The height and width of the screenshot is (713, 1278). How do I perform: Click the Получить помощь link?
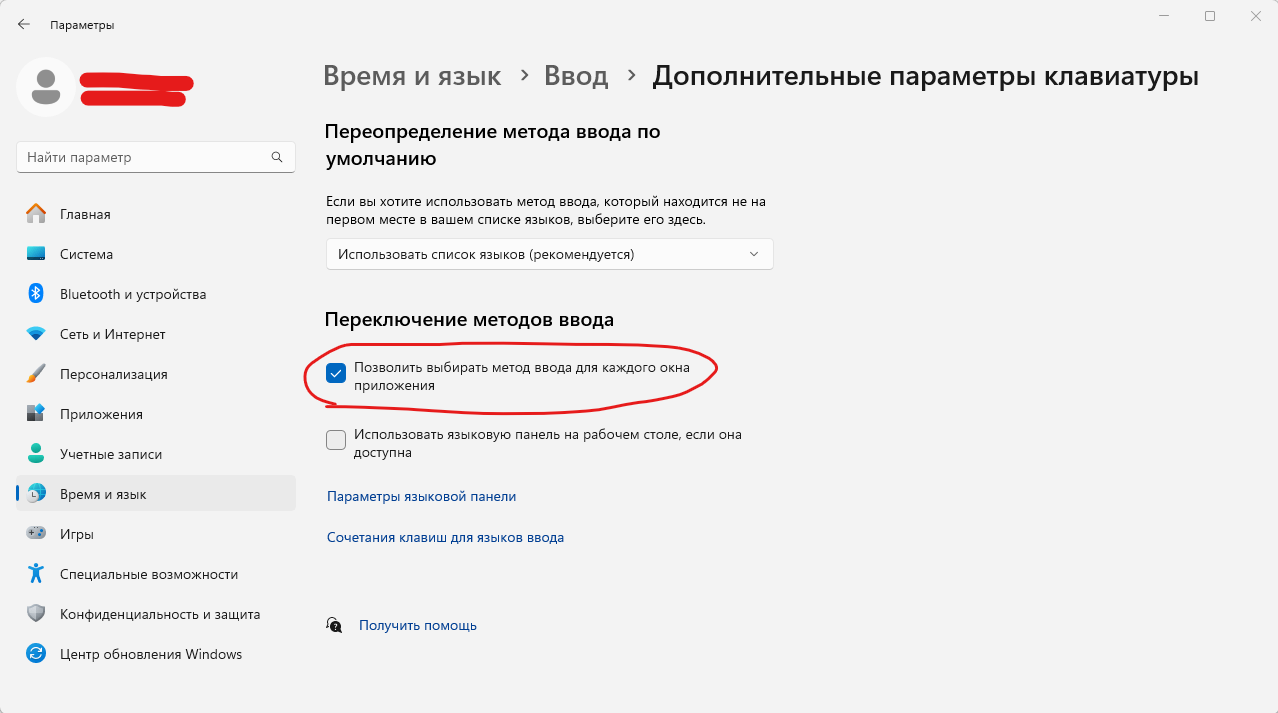pos(417,625)
